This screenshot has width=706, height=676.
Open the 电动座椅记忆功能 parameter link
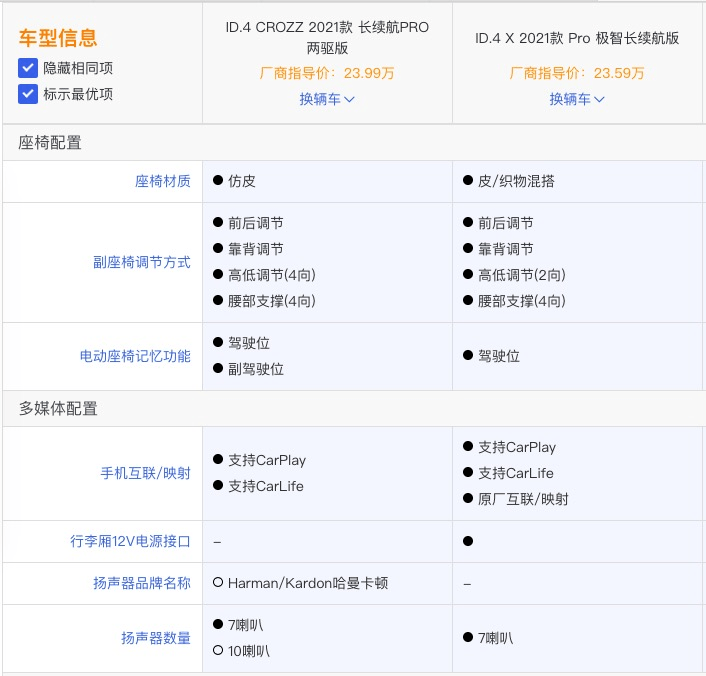click(135, 356)
